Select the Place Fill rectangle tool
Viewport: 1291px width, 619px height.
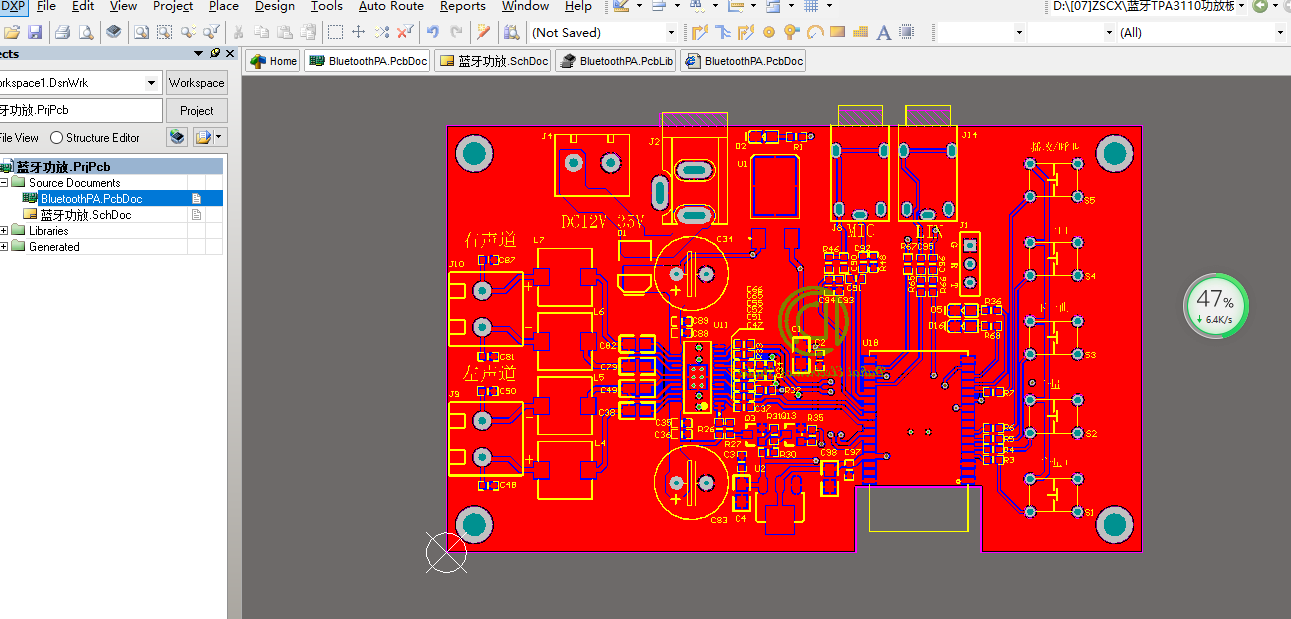point(838,32)
